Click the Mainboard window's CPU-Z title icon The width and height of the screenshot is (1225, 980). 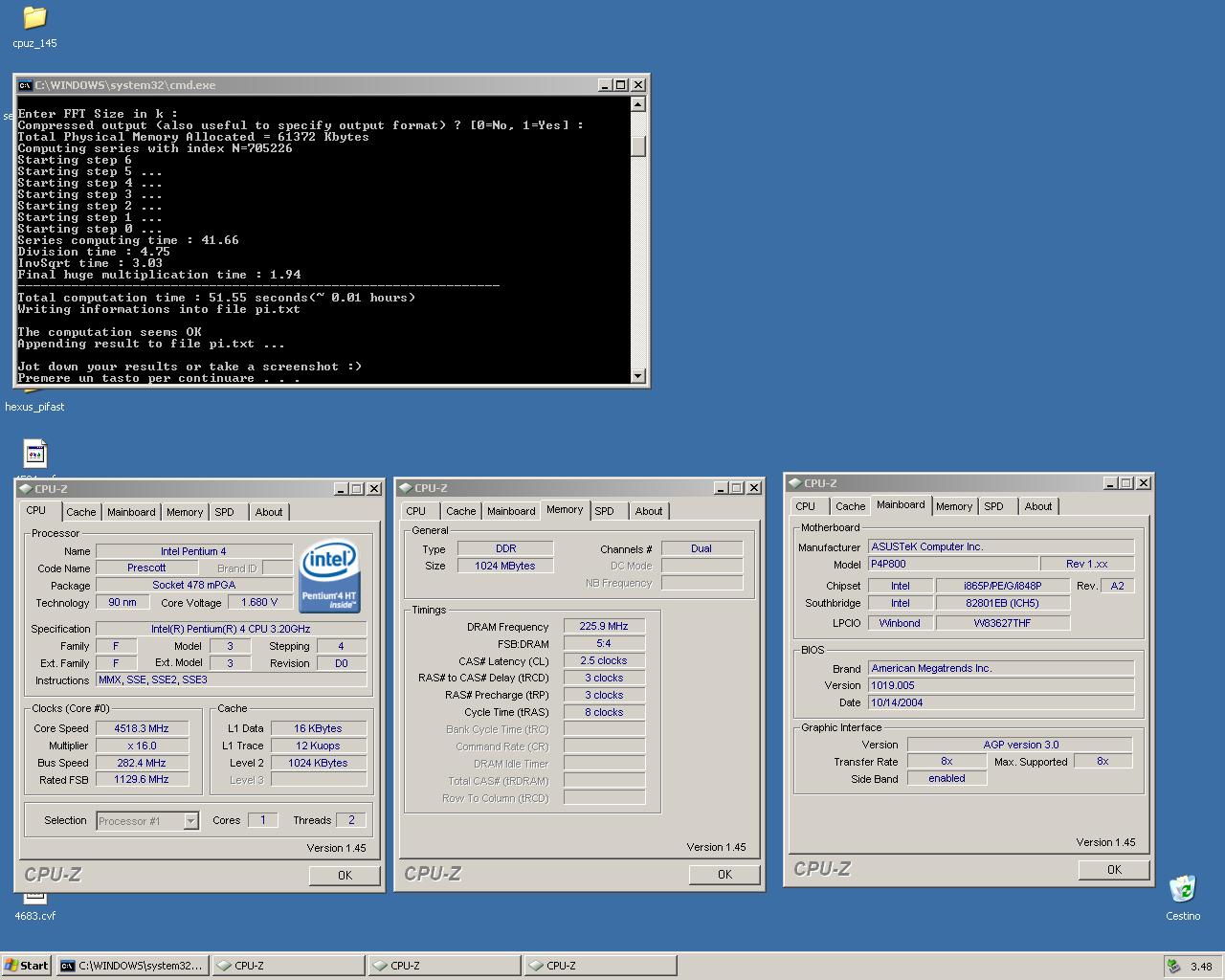click(x=795, y=483)
